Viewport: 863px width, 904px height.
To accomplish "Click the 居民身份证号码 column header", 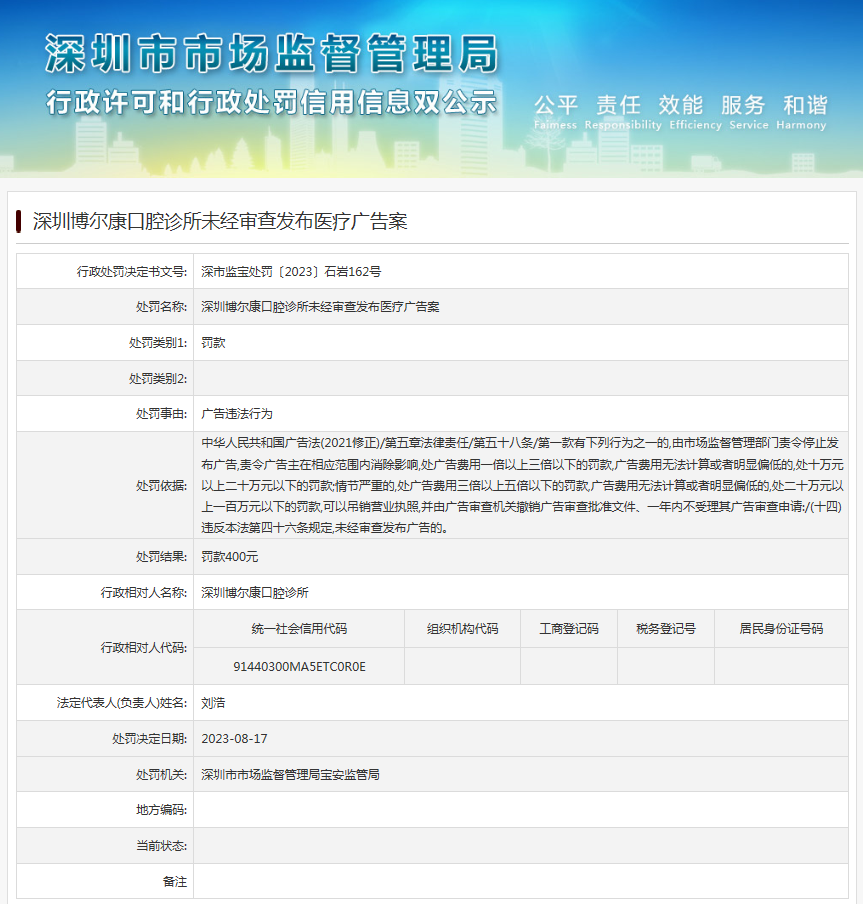I will click(781, 629).
